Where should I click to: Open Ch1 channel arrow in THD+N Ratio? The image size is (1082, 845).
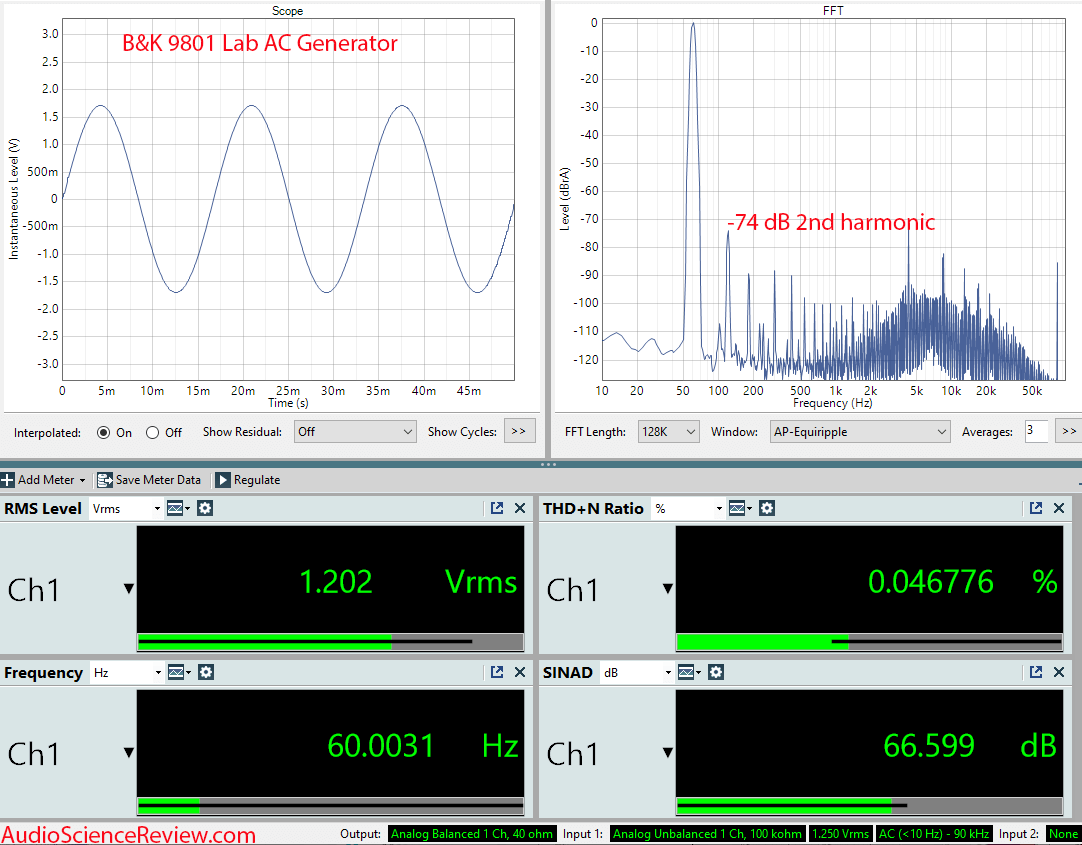[x=667, y=588]
